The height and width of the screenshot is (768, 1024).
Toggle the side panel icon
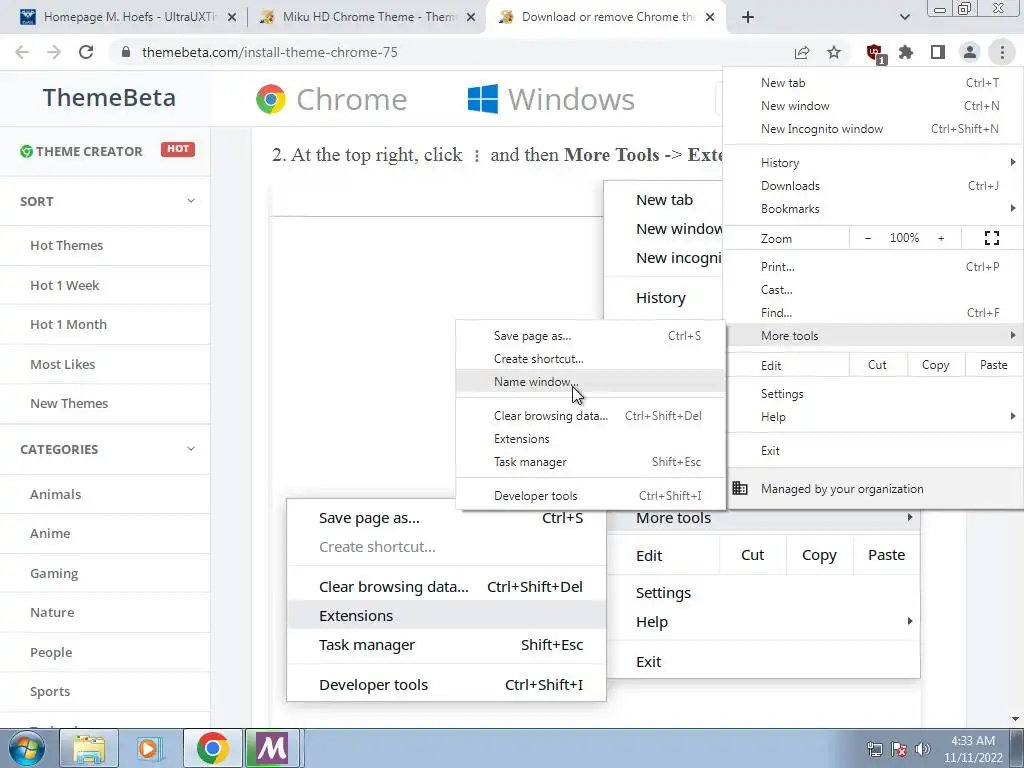(938, 52)
